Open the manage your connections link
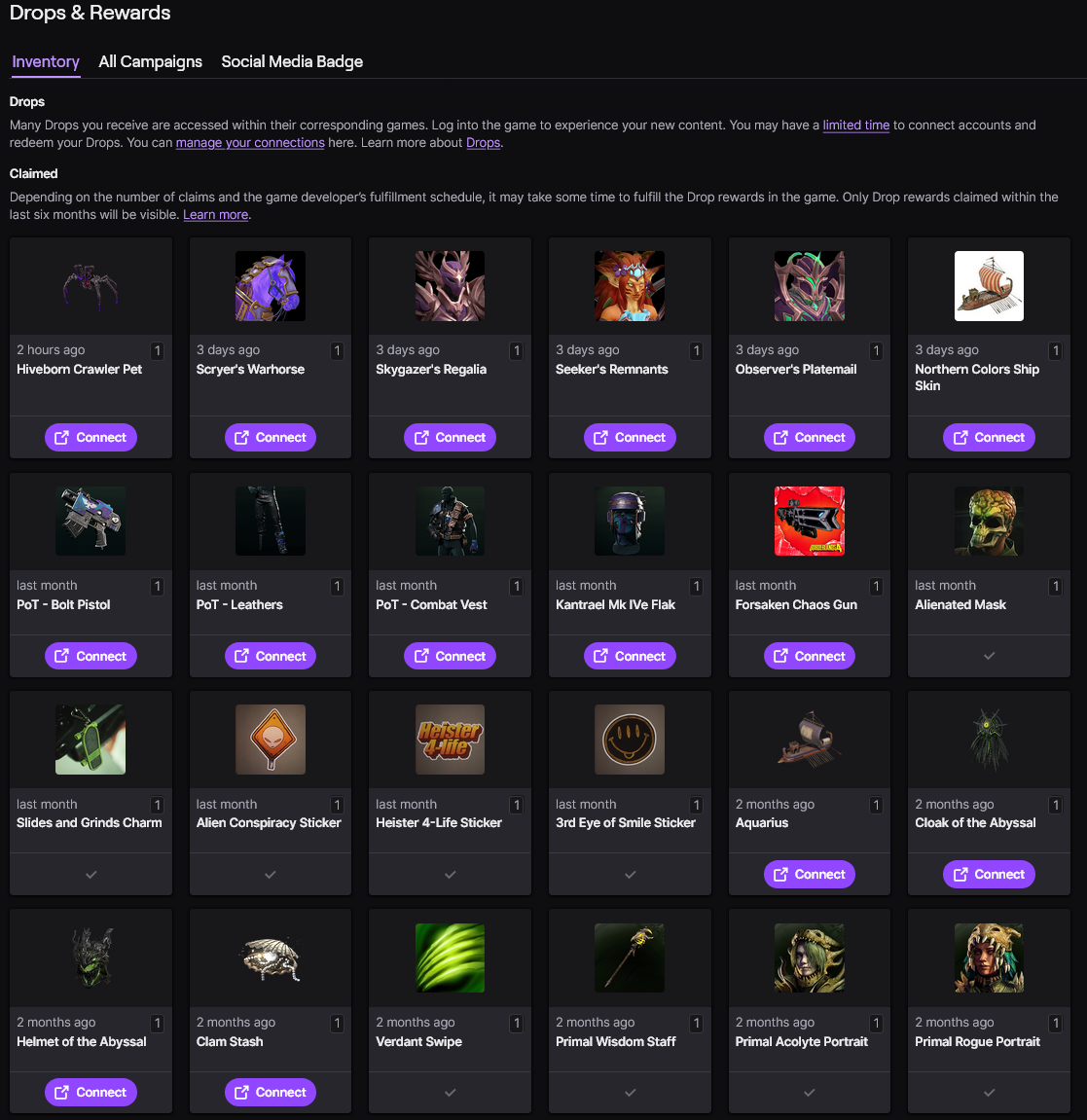Screen dimensions: 1087x1120 click(250, 143)
